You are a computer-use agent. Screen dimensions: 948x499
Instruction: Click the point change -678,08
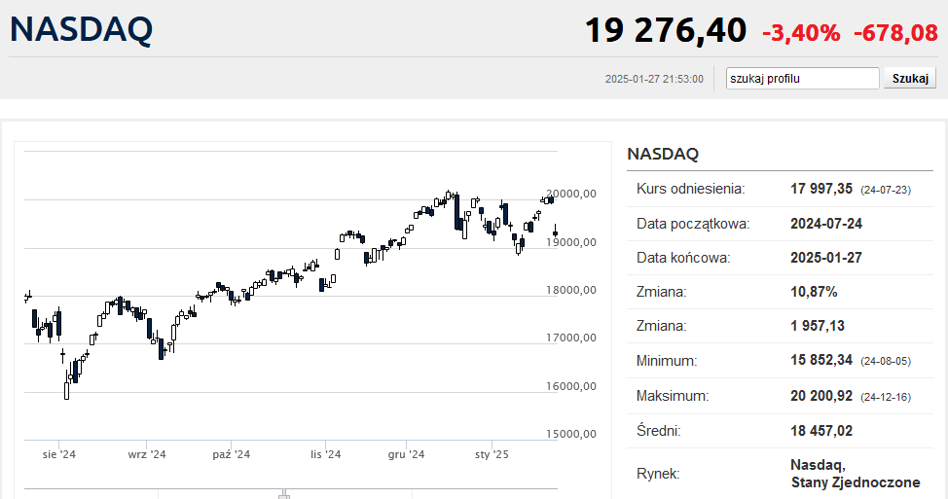(x=895, y=33)
